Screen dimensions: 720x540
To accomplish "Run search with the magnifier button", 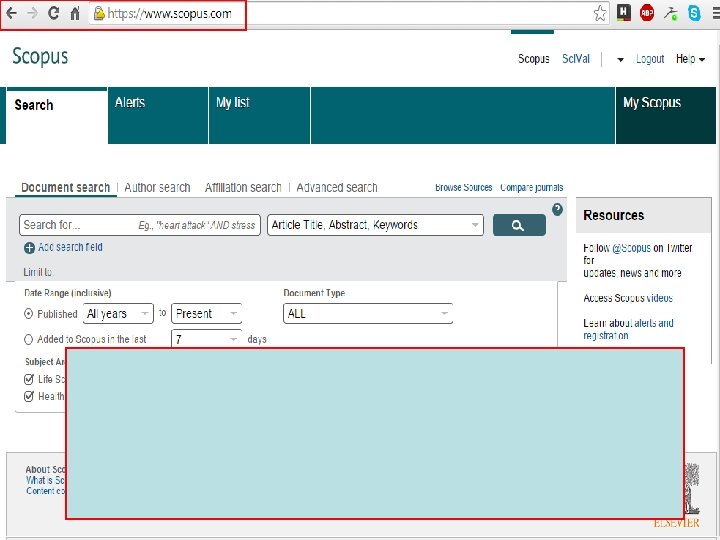I will pyautogui.click(x=519, y=225).
